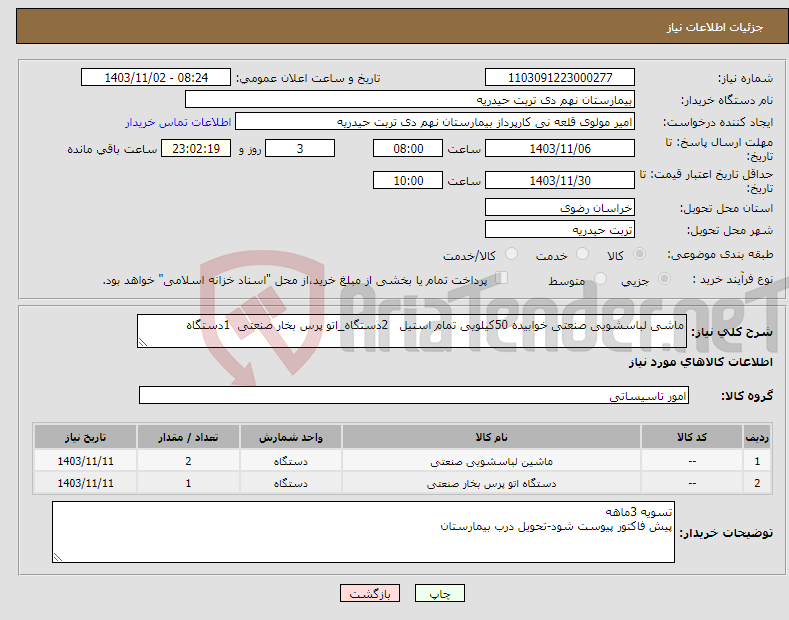Click the response deadline time 08:00
This screenshot has height=620, width=789.
click(x=408, y=148)
